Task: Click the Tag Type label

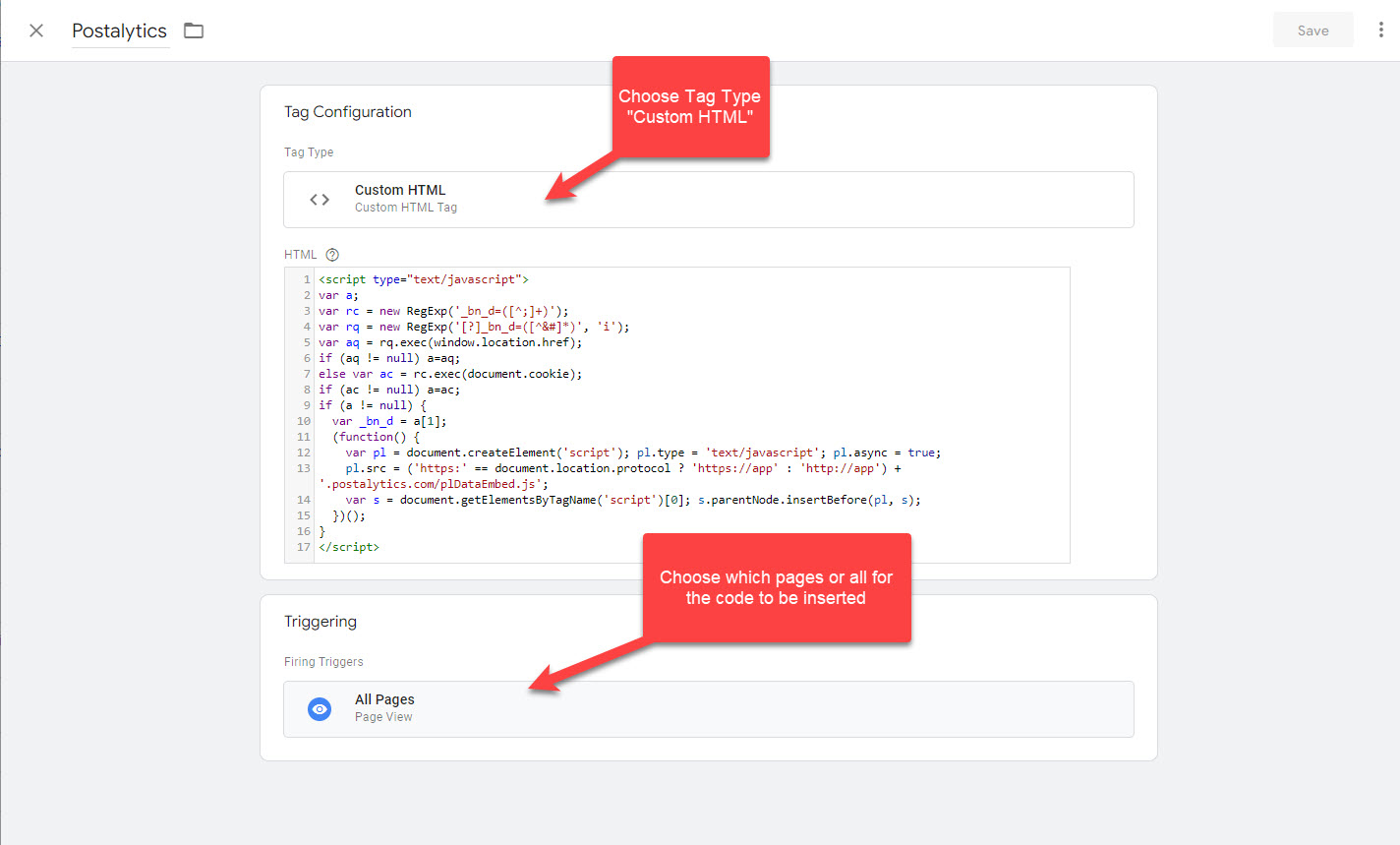Action: tap(309, 152)
